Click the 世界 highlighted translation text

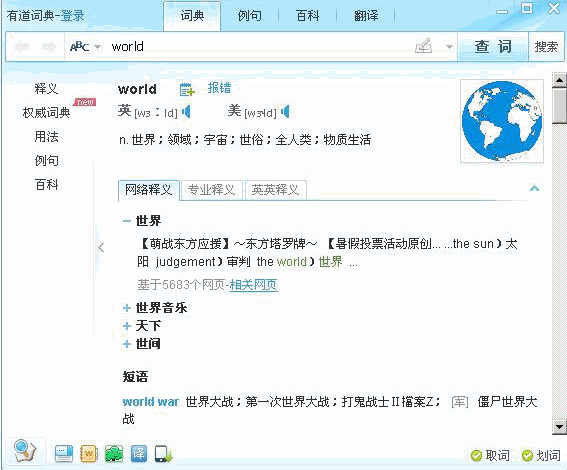[330, 261]
